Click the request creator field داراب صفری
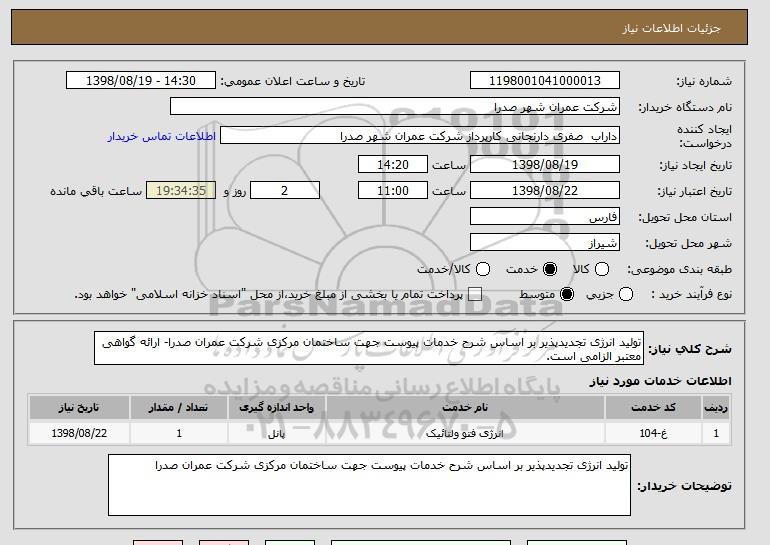This screenshot has height=545, width=770. [420, 136]
